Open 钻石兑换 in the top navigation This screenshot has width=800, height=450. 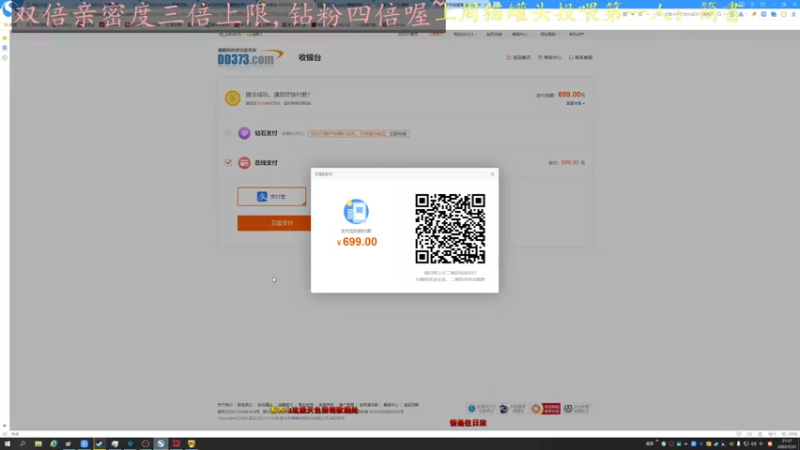(494, 34)
